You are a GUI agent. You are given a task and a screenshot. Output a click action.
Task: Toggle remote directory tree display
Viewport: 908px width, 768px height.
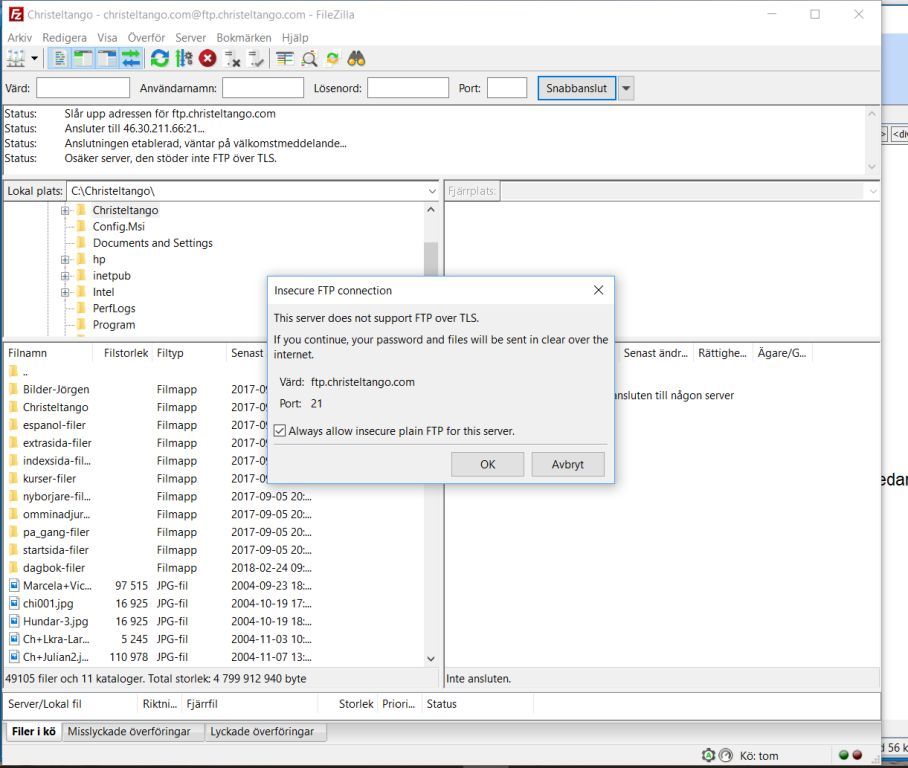click(107, 58)
